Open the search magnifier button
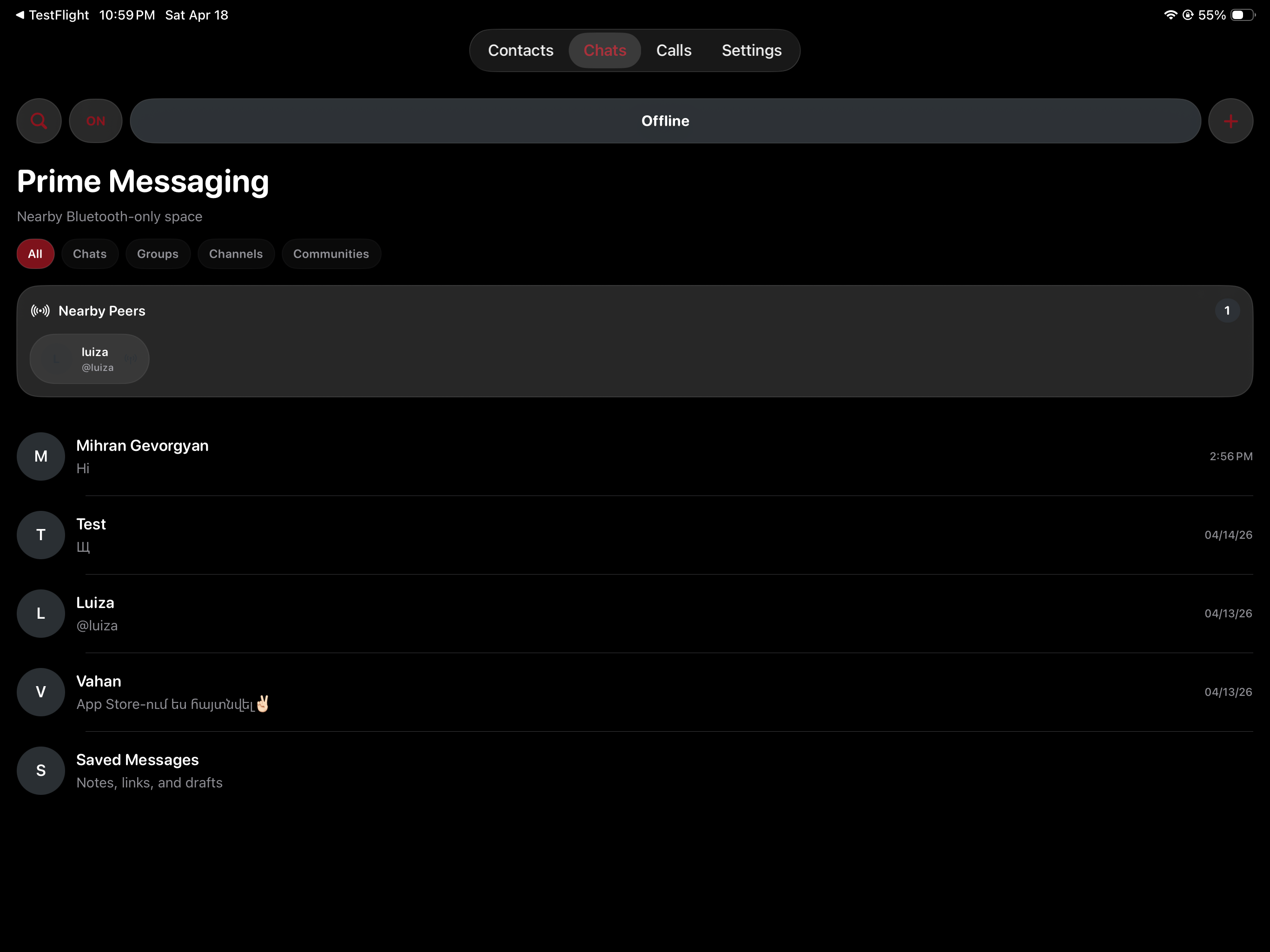Image resolution: width=1270 pixels, height=952 pixels. point(39,120)
